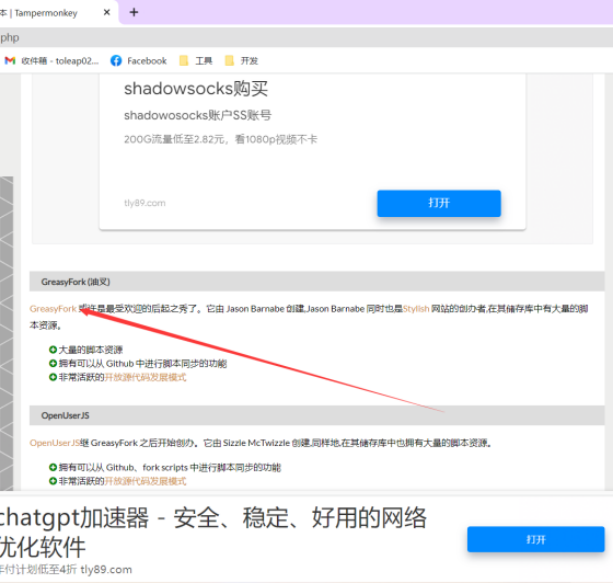Click 打开 button in chatgpt加速器 banner

pyautogui.click(x=536, y=540)
